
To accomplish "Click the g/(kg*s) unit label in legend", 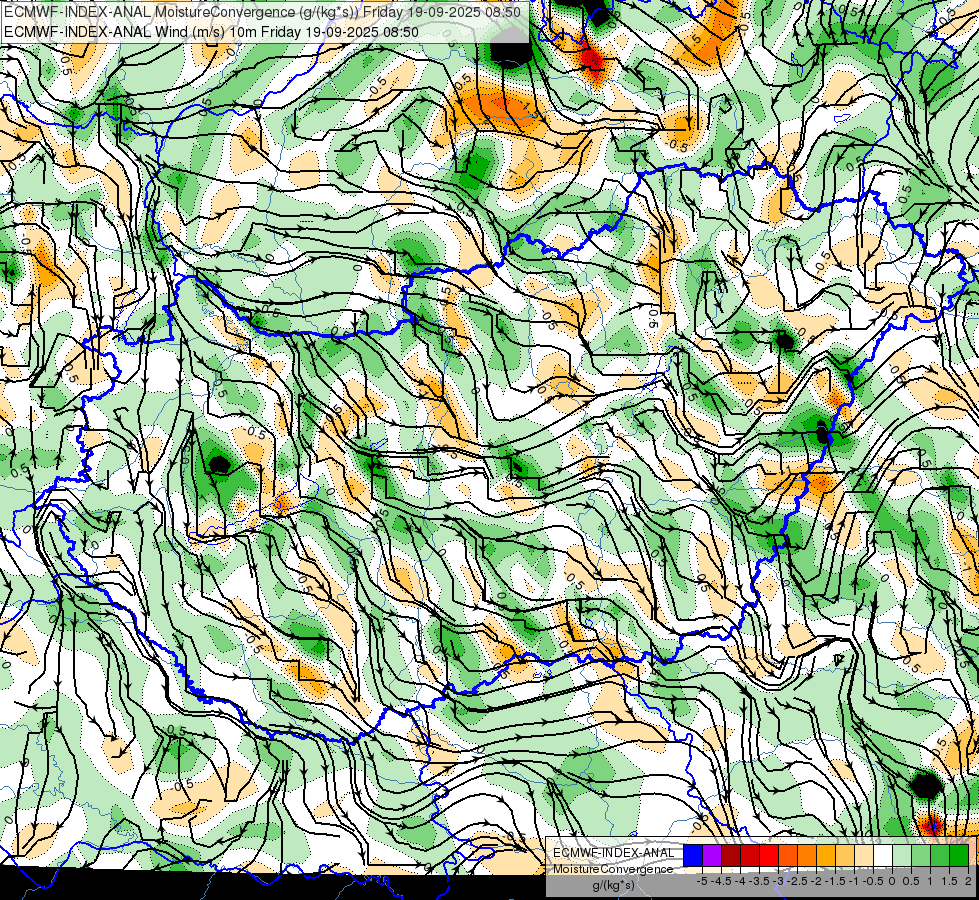I will 614,884.
